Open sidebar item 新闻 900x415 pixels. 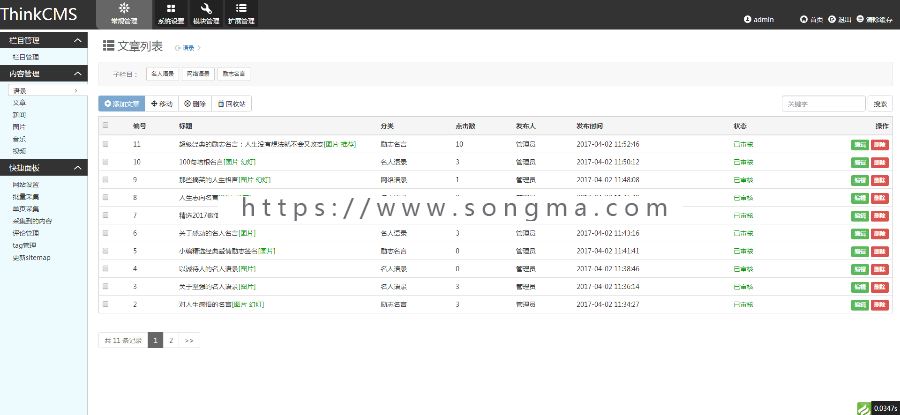(19, 115)
